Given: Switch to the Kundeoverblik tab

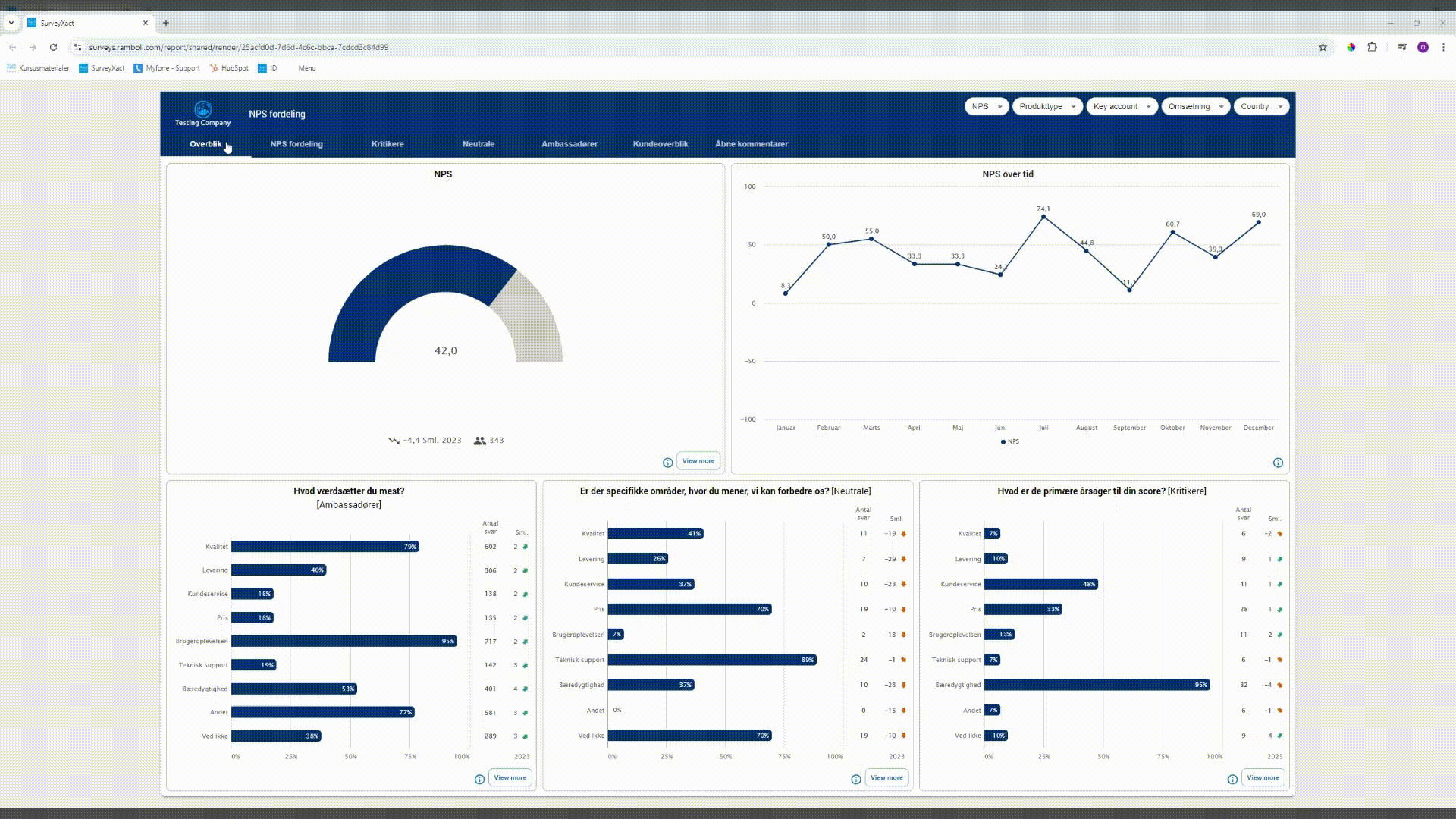Looking at the screenshot, I should 661,144.
